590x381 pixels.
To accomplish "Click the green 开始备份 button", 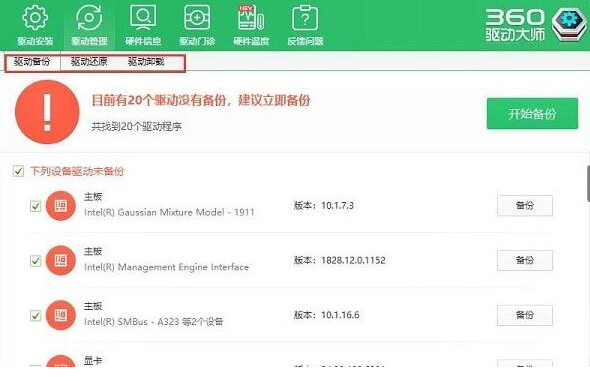I will [532, 114].
